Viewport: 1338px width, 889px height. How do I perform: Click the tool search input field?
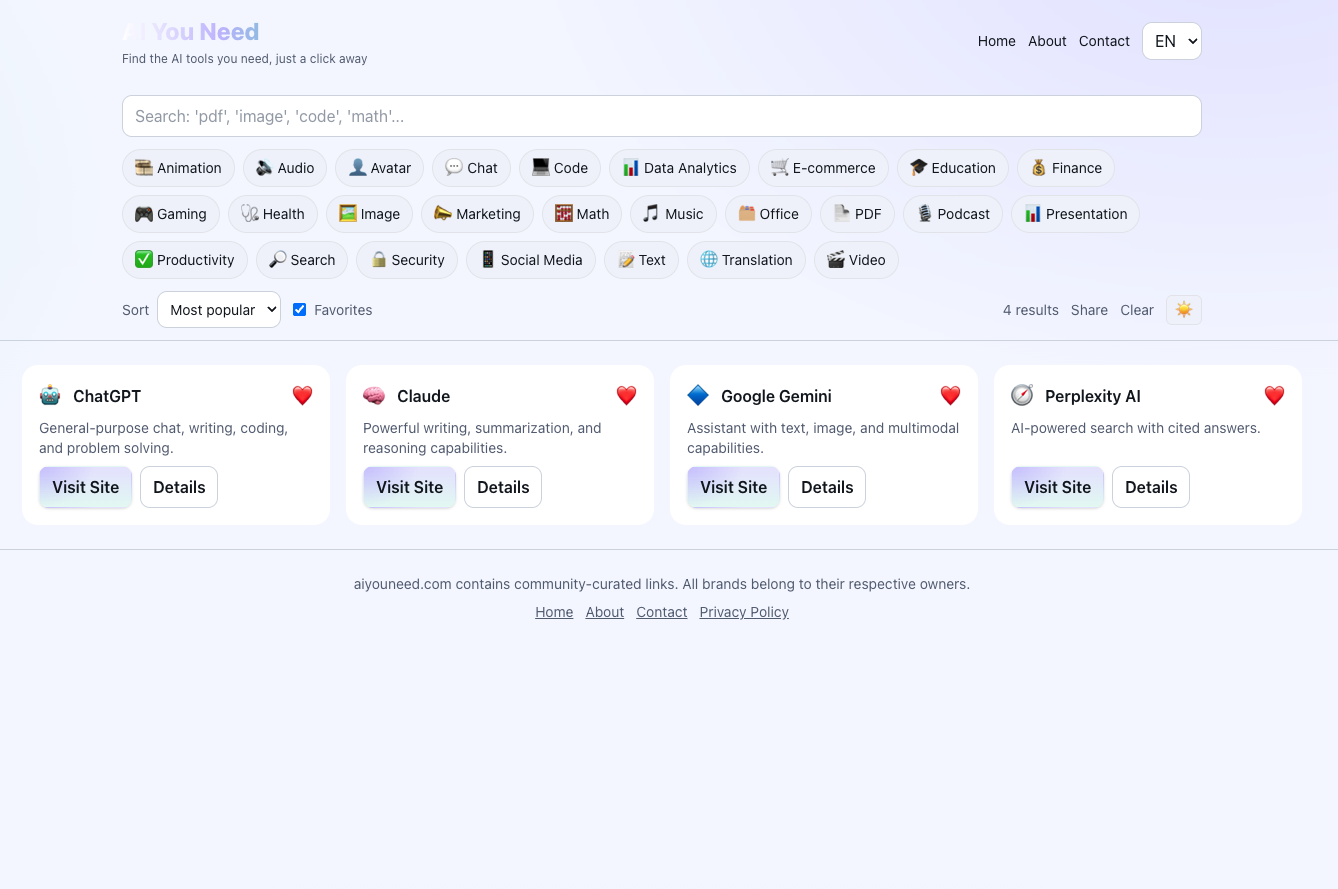click(662, 116)
